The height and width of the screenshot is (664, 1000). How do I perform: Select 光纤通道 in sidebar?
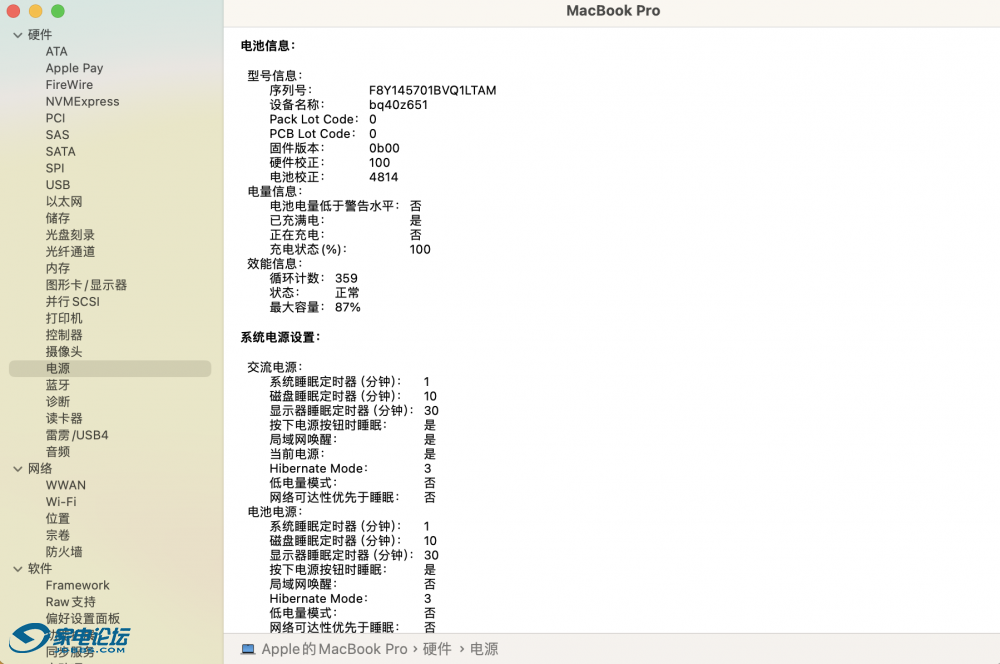coord(70,251)
